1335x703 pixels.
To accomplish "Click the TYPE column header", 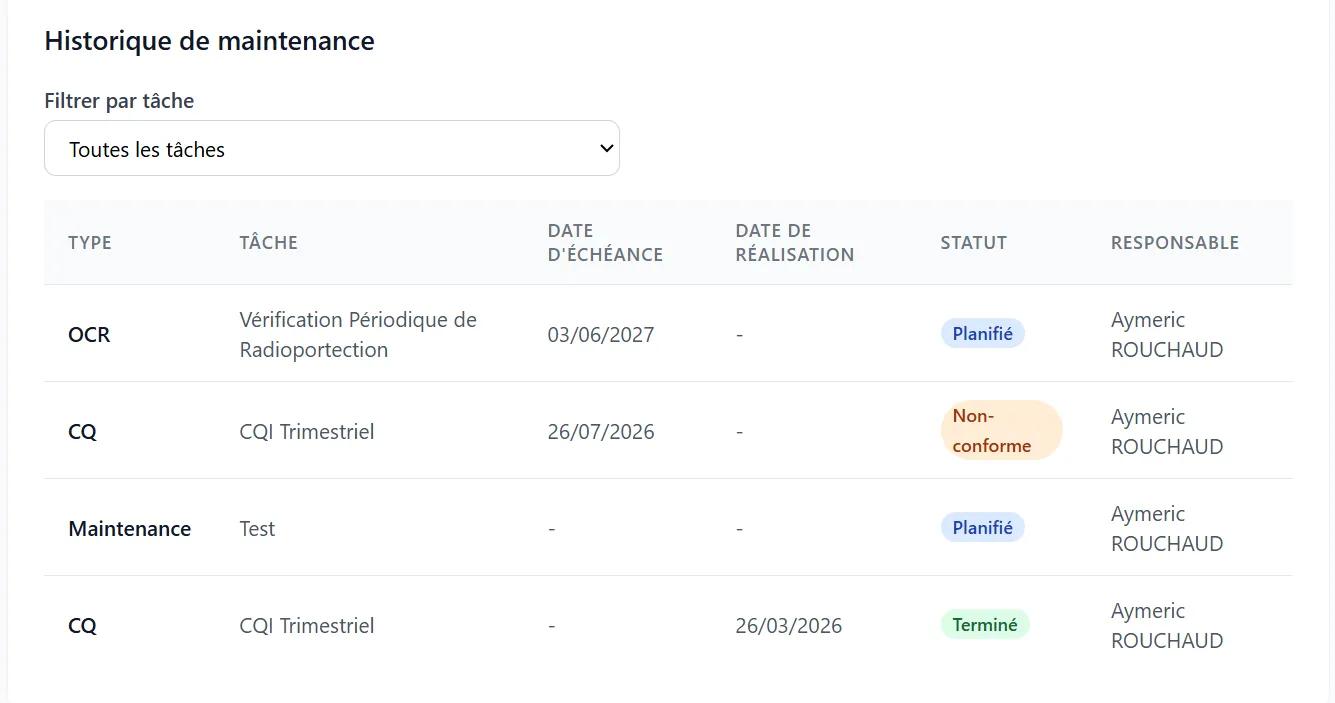I will [x=90, y=243].
